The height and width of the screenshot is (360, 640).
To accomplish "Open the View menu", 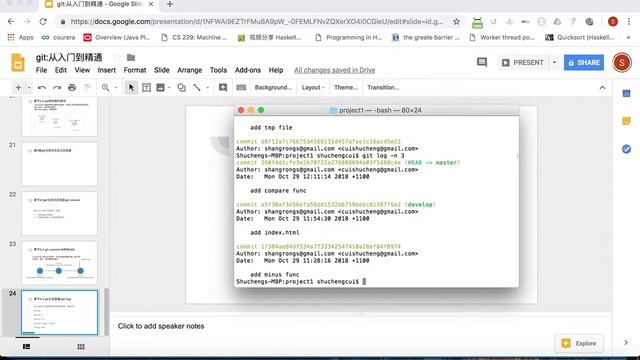I will (x=82, y=70).
